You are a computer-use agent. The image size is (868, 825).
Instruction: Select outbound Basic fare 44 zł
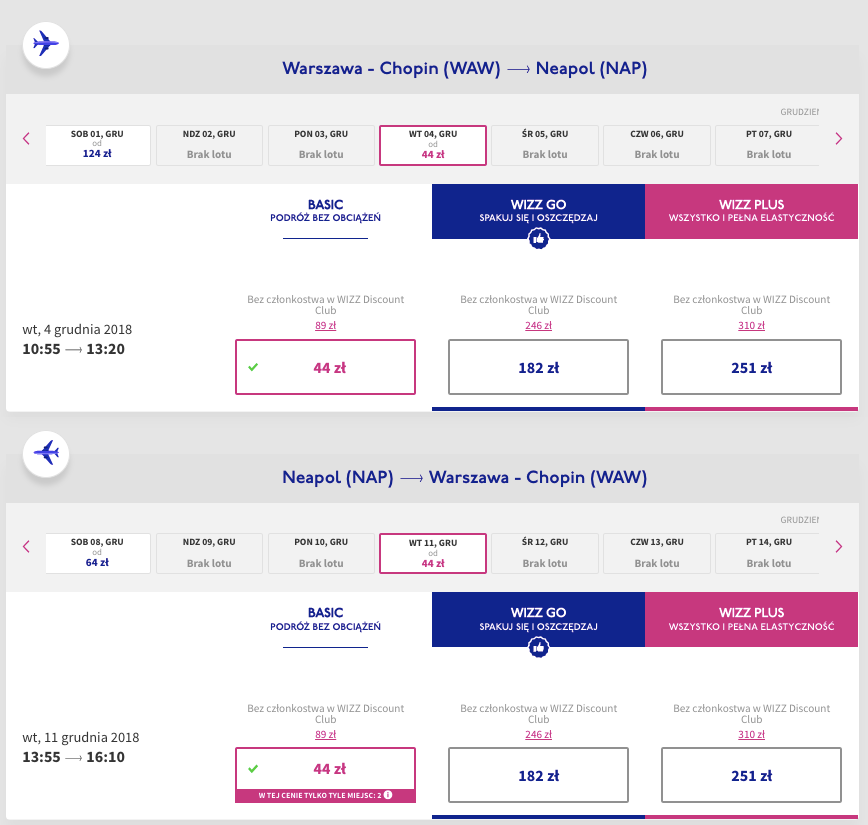pyautogui.click(x=325, y=367)
